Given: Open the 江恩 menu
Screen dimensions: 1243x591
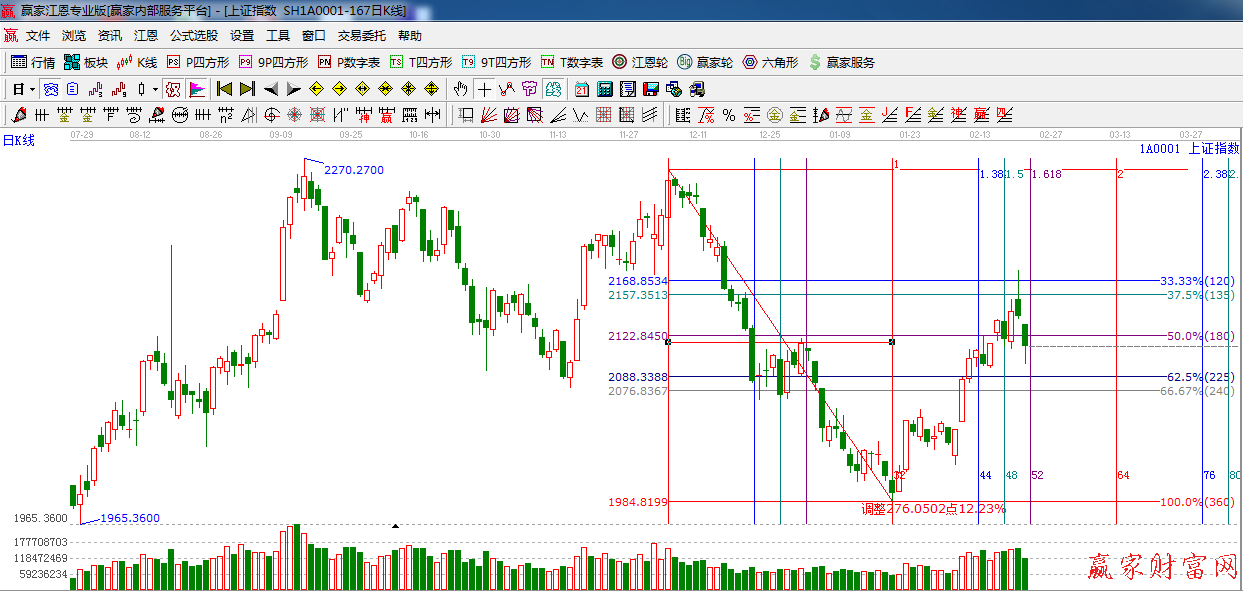Looking at the screenshot, I should point(146,36).
